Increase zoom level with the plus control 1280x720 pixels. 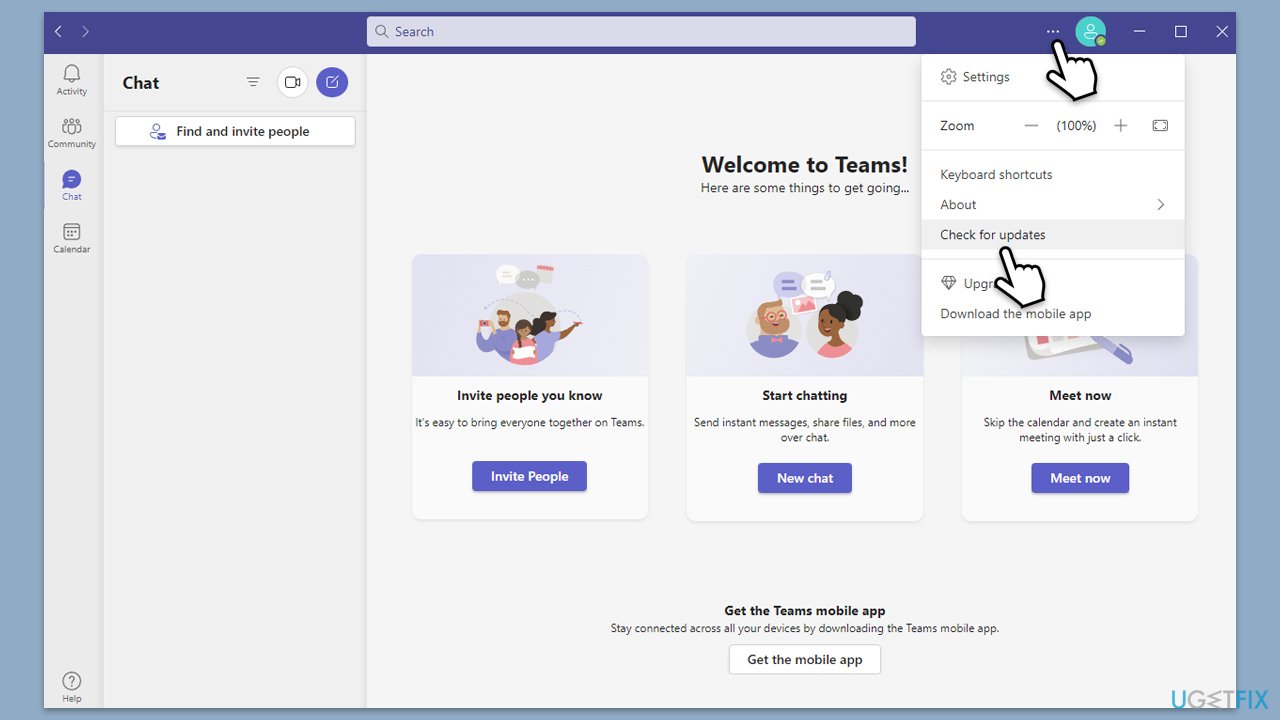click(1120, 125)
